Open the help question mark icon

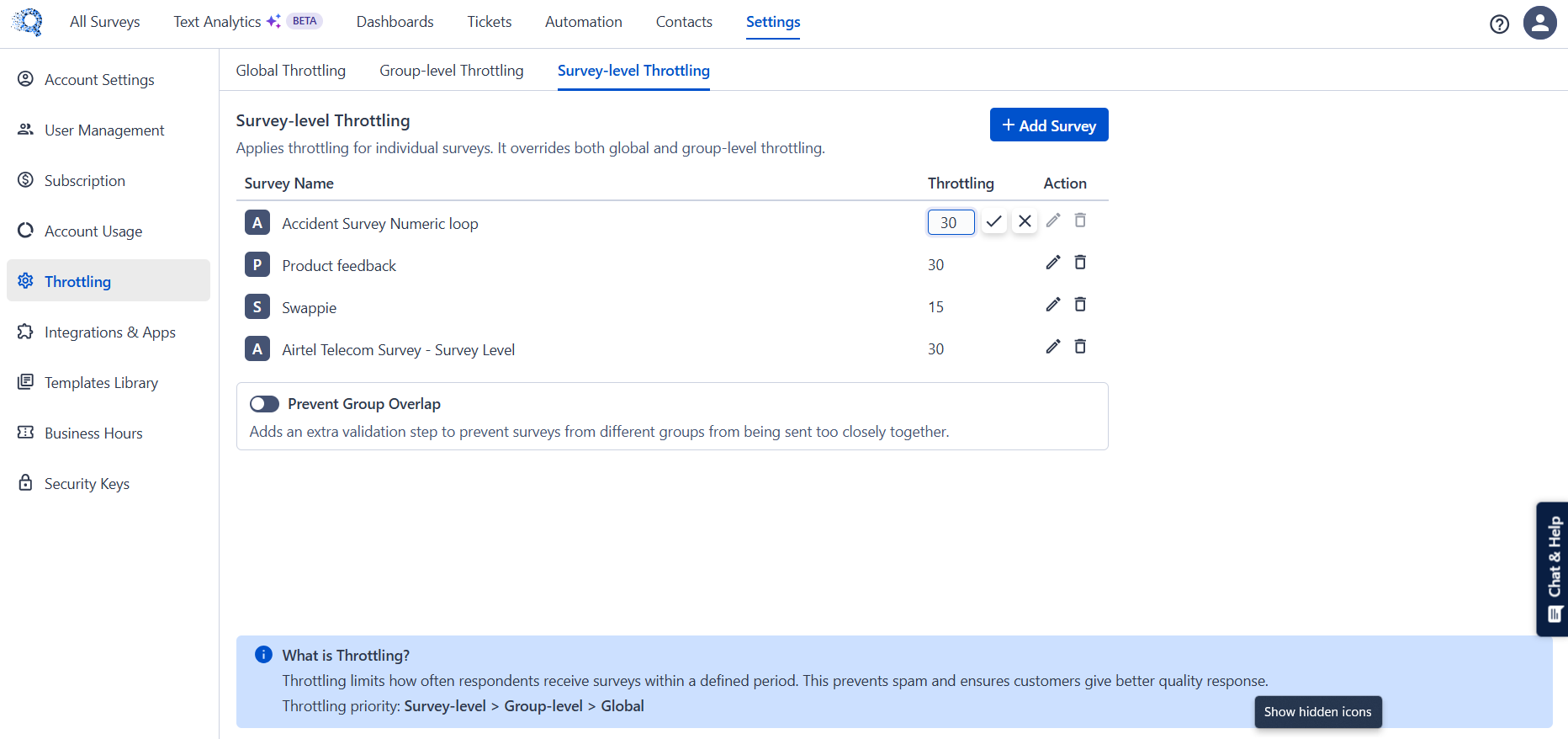click(1499, 24)
